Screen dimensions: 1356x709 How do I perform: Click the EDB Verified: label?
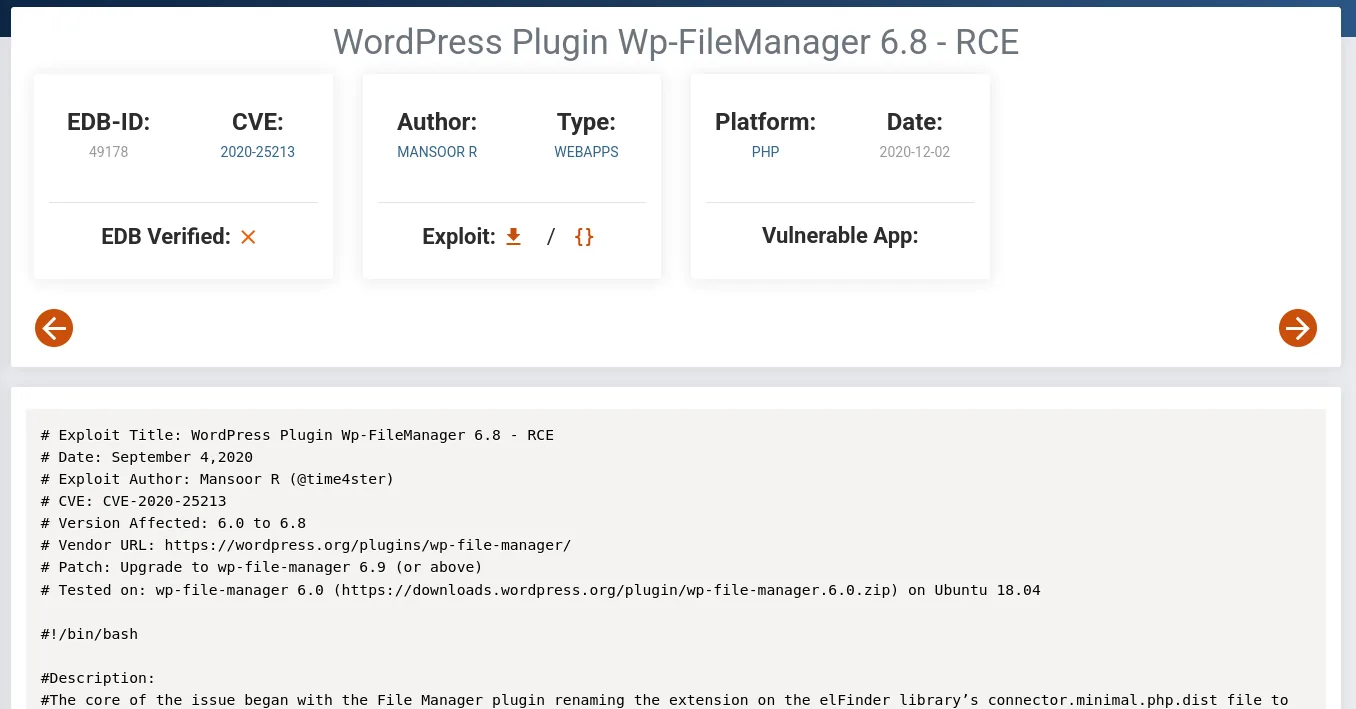[166, 237]
